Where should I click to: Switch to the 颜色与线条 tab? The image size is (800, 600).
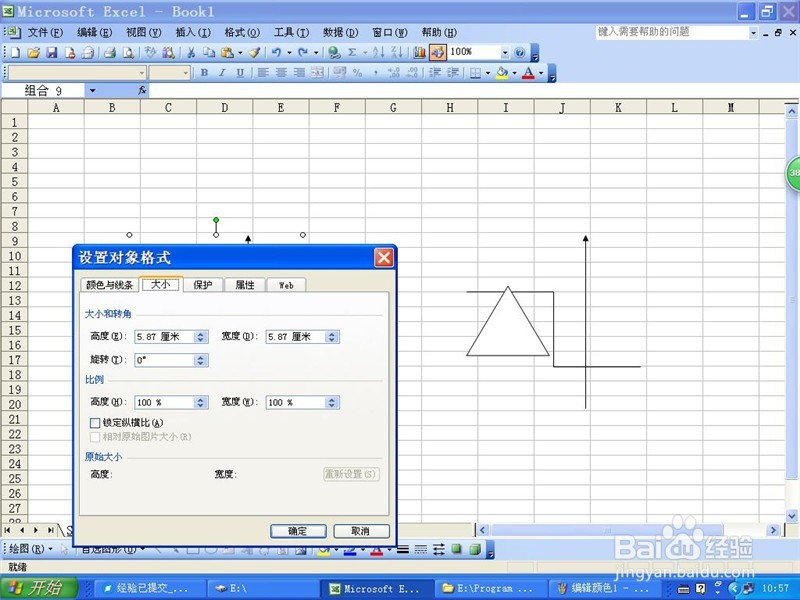[109, 285]
